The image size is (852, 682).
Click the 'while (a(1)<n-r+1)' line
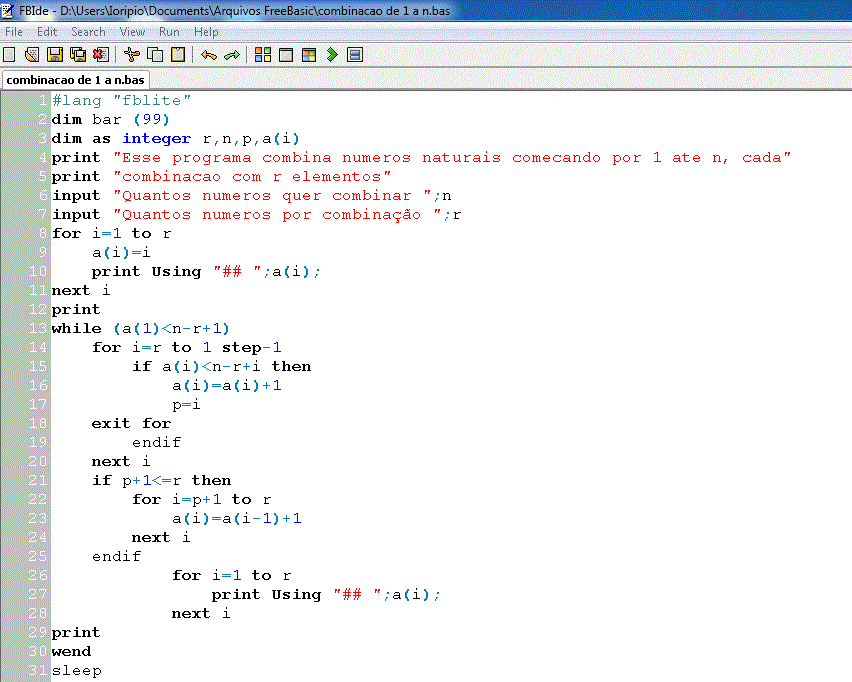click(x=141, y=329)
